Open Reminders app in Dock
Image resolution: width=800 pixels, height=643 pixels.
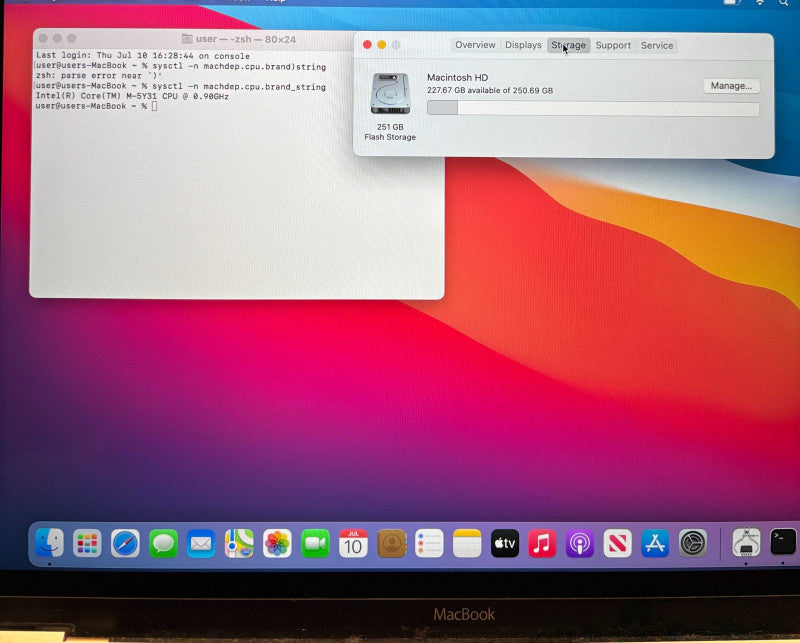tap(429, 543)
